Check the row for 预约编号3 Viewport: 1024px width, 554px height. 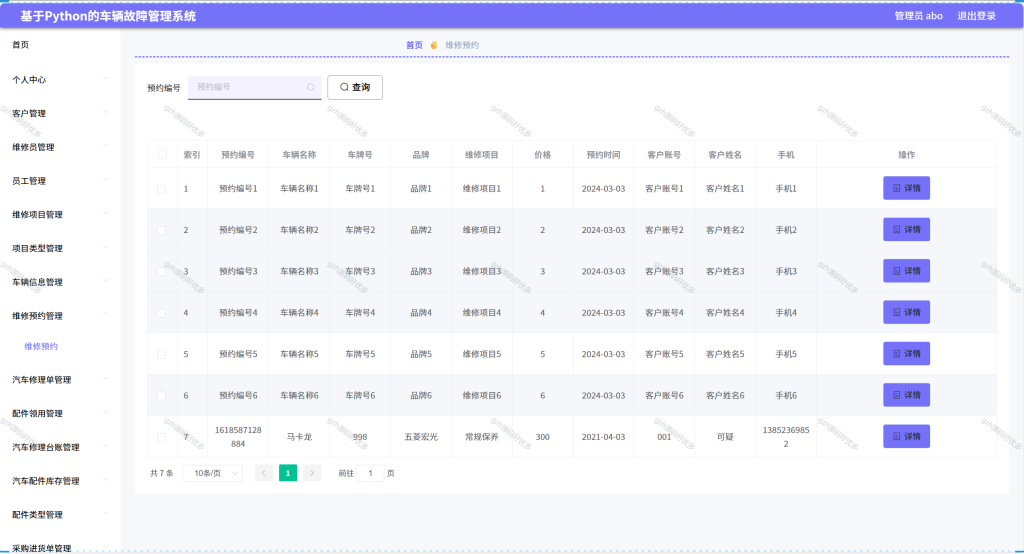pos(161,271)
